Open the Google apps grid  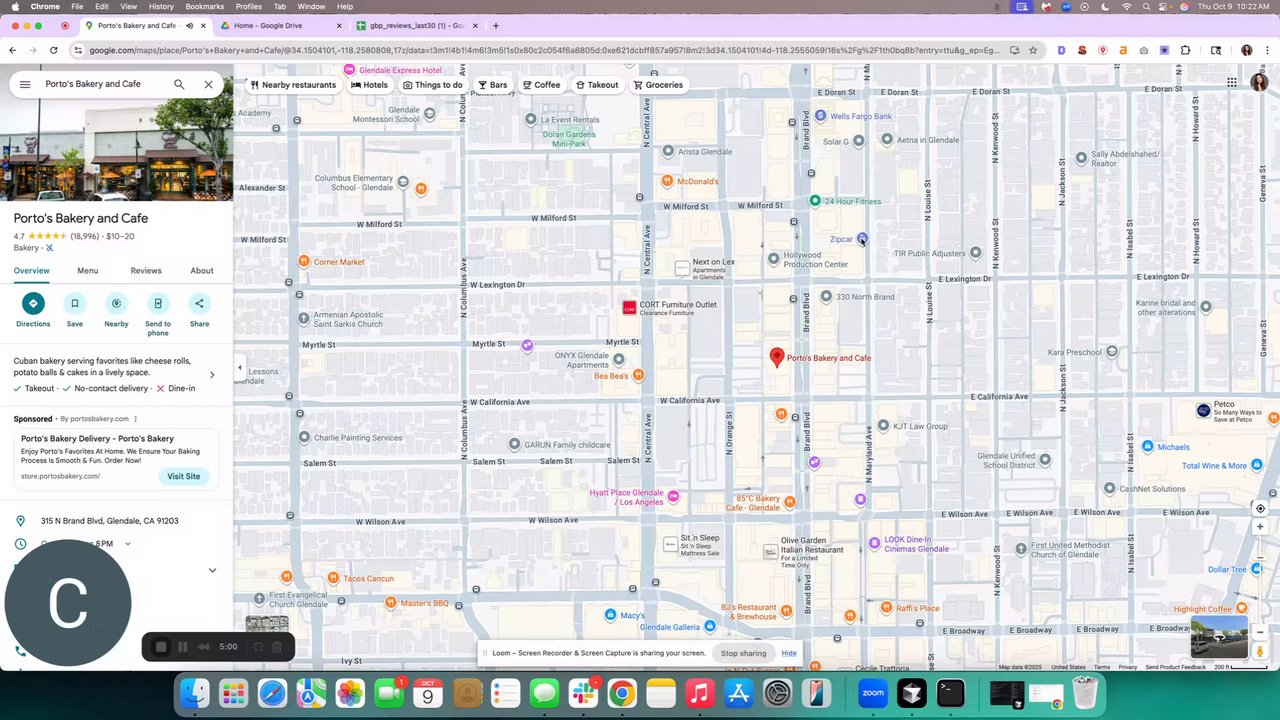tap(1232, 83)
